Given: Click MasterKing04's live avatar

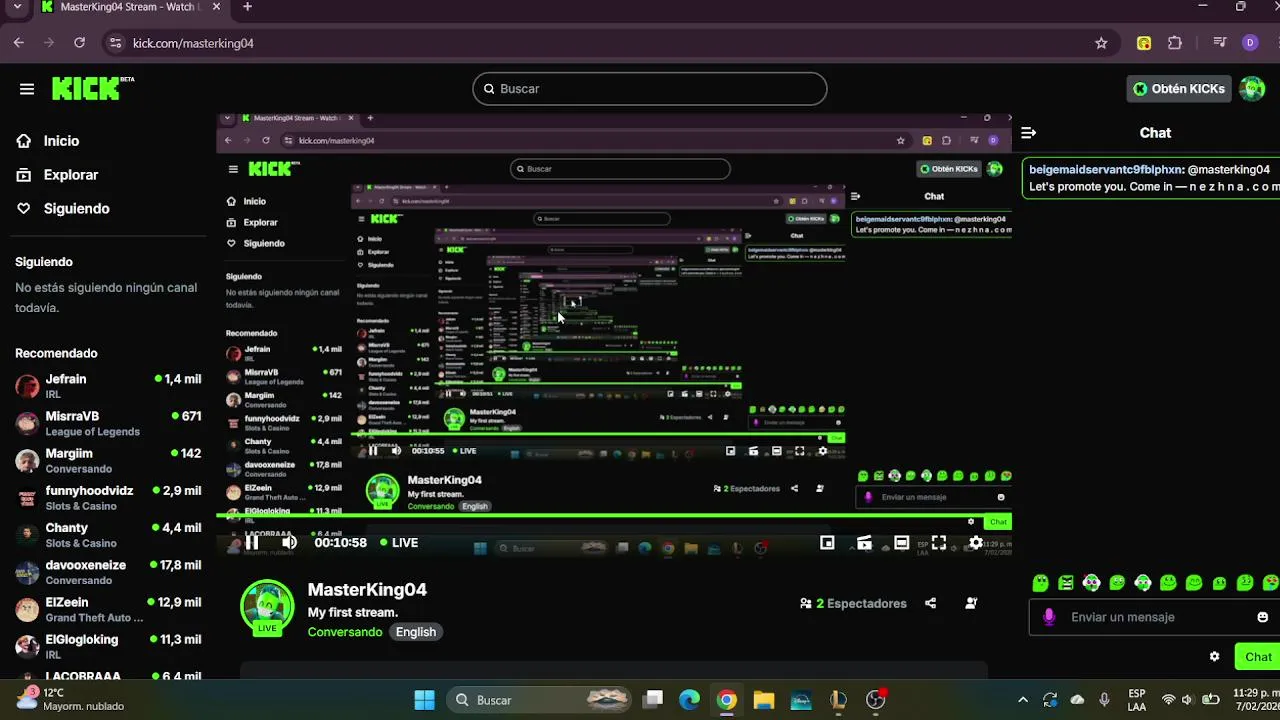Looking at the screenshot, I should pyautogui.click(x=267, y=607).
